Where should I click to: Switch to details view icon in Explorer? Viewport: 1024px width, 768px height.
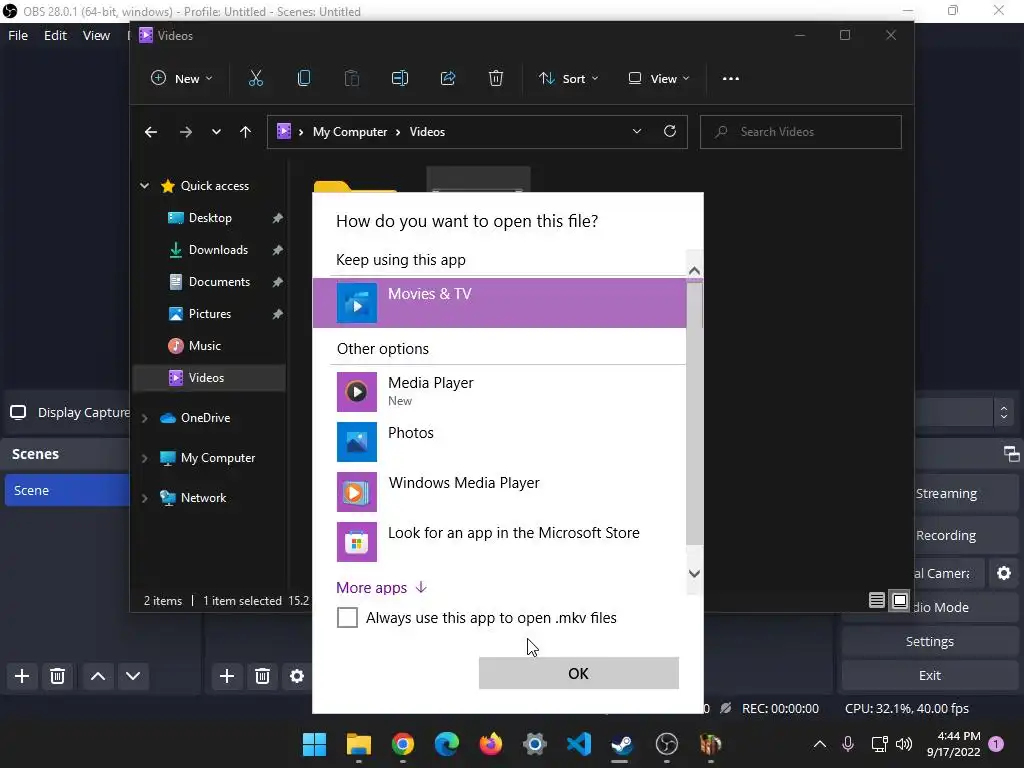(x=877, y=600)
